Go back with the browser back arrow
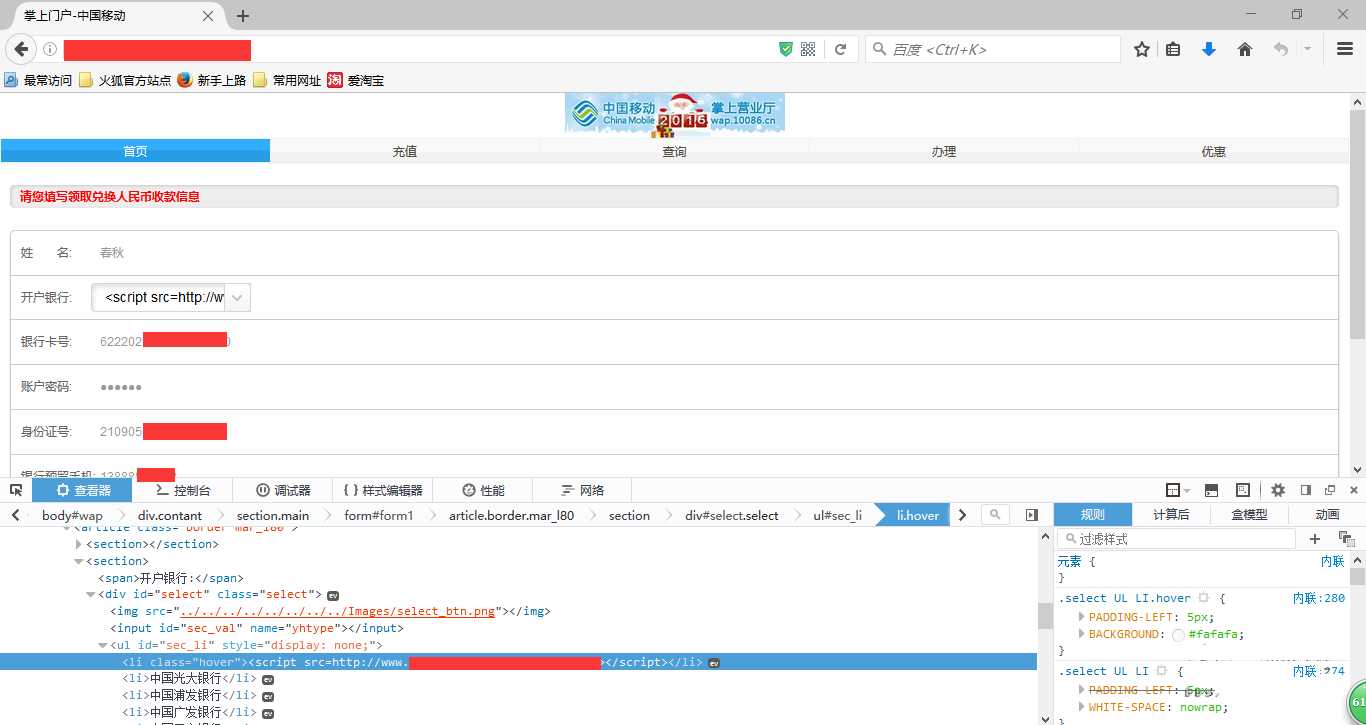 pos(21,49)
